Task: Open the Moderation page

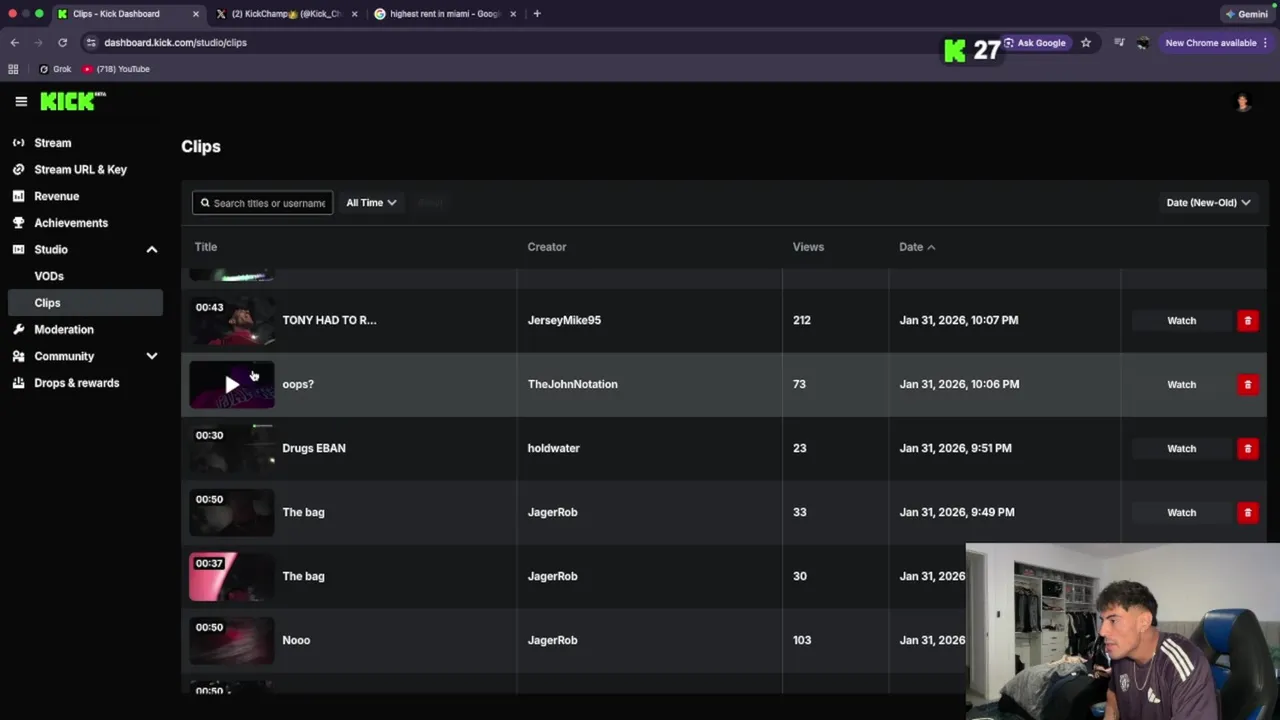Action: 64,329
